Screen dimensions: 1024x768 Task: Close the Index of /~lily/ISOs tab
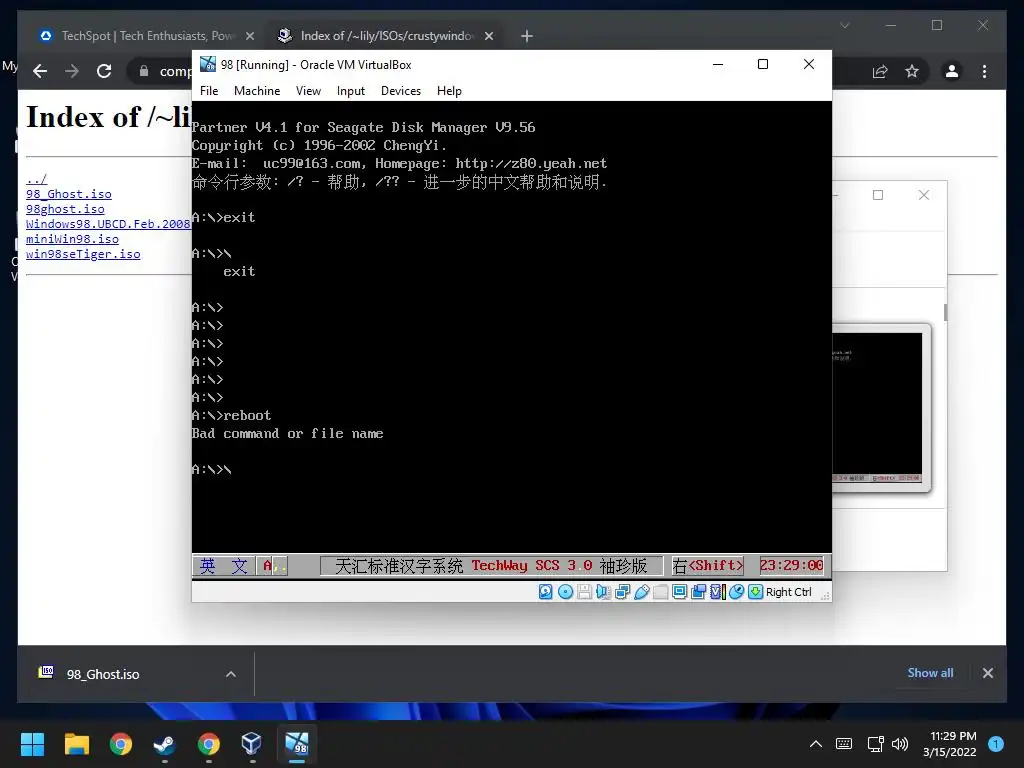[x=488, y=36]
